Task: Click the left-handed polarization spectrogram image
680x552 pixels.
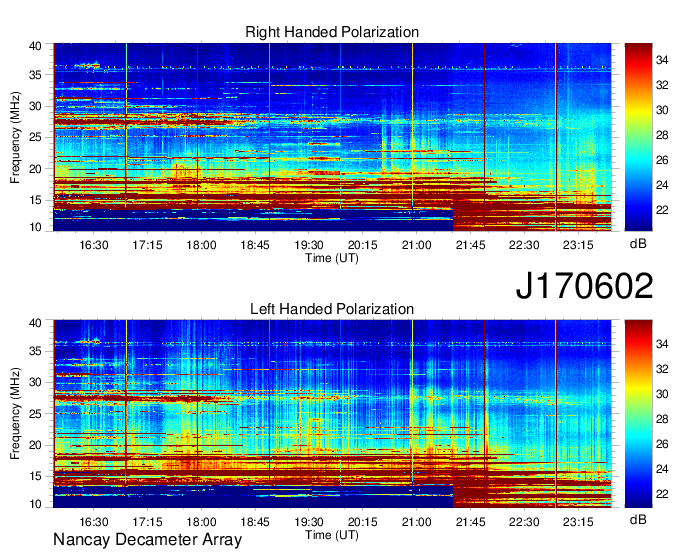Action: pos(332,414)
